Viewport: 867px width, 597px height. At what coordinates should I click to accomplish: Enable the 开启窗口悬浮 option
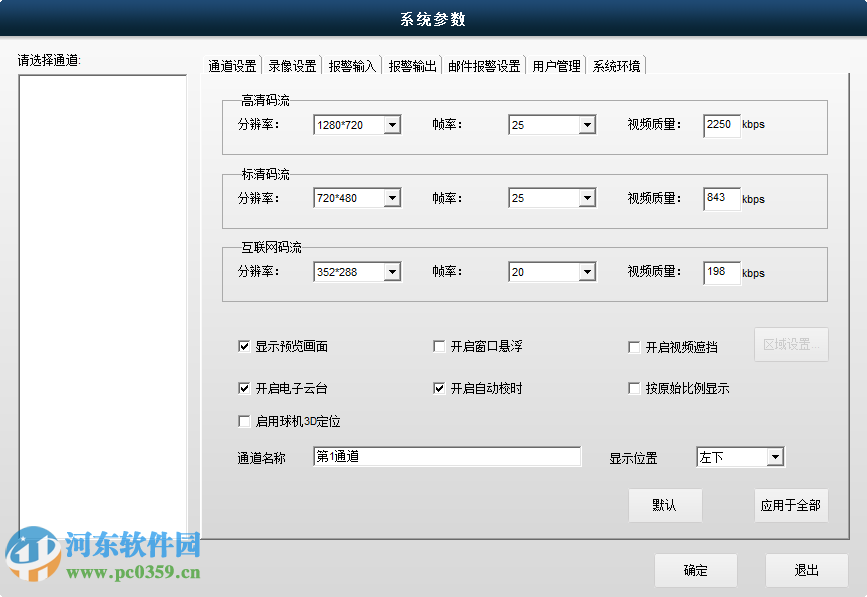coord(439,346)
